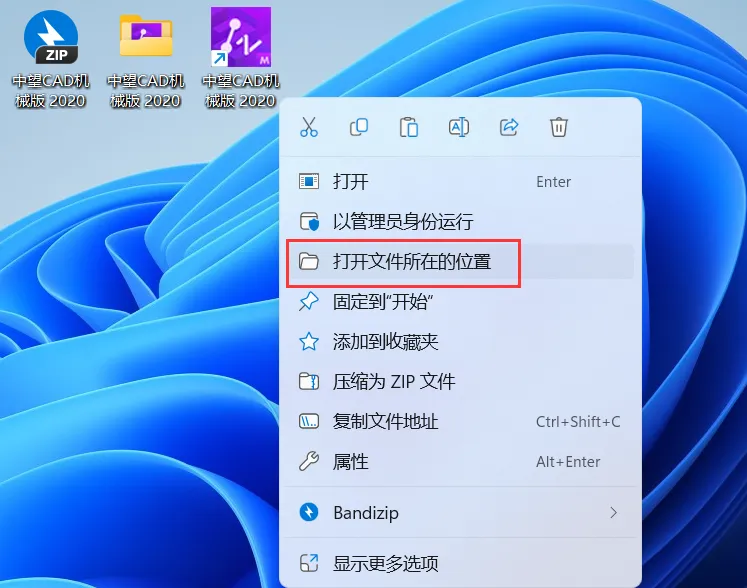Click the Ctrl+Shift+C shortcut text

(578, 422)
